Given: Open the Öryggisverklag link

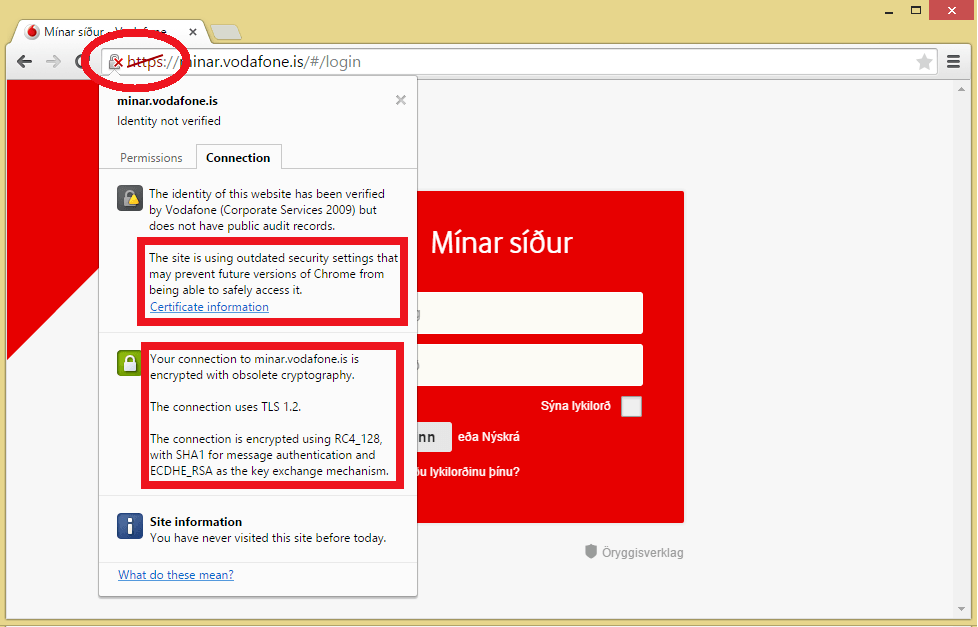Looking at the screenshot, I should coord(634,552).
